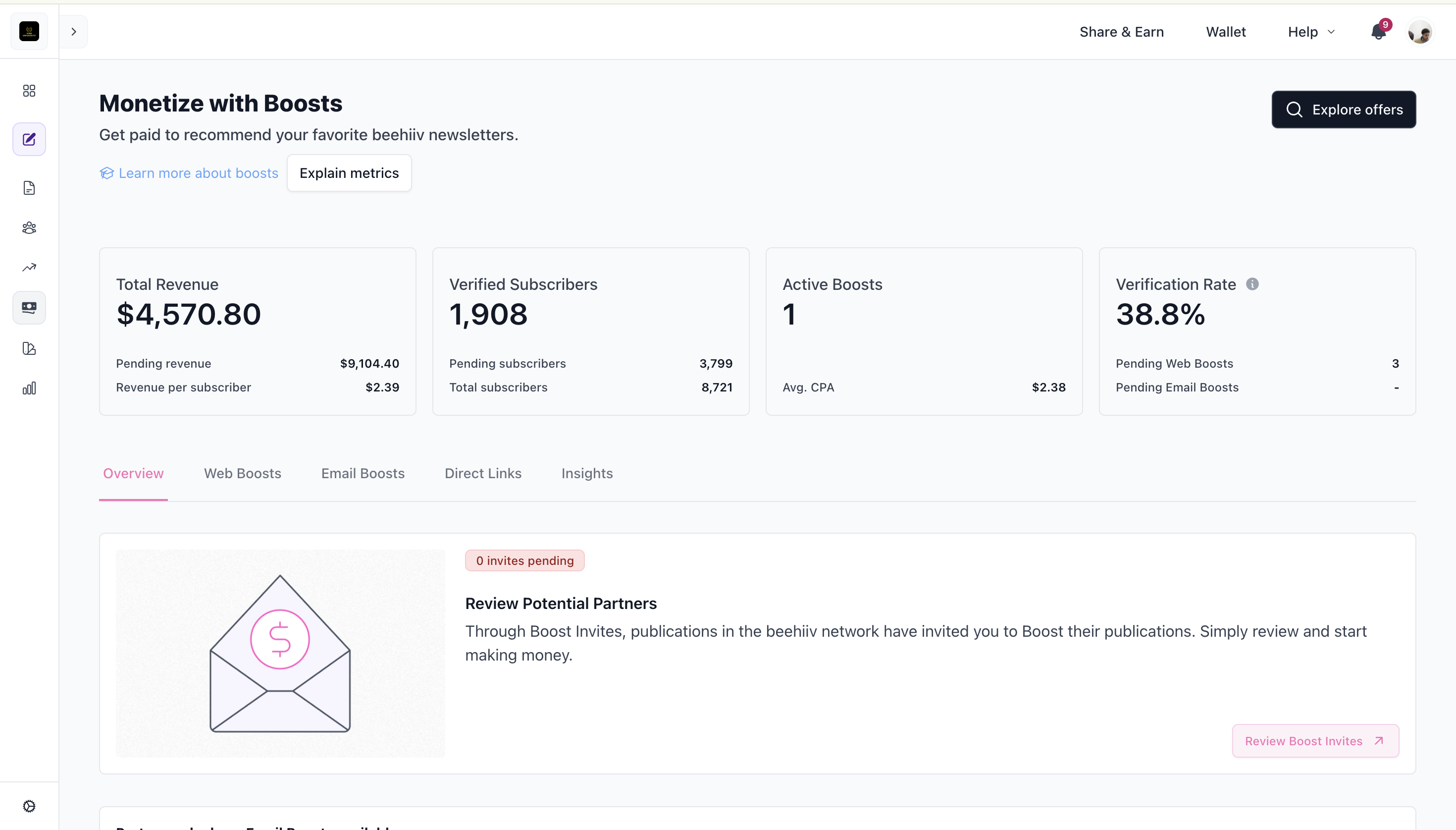
Task: Open the user profile avatar menu
Action: 1419,32
